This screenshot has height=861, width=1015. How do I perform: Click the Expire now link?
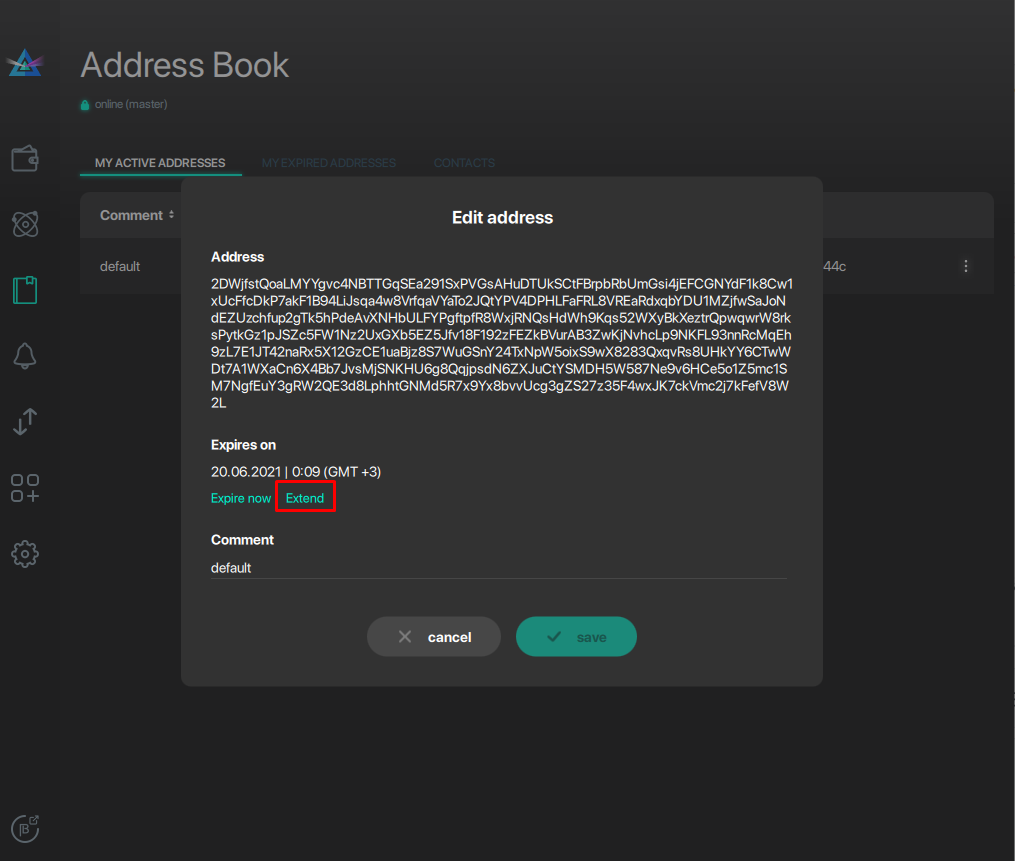(x=240, y=497)
